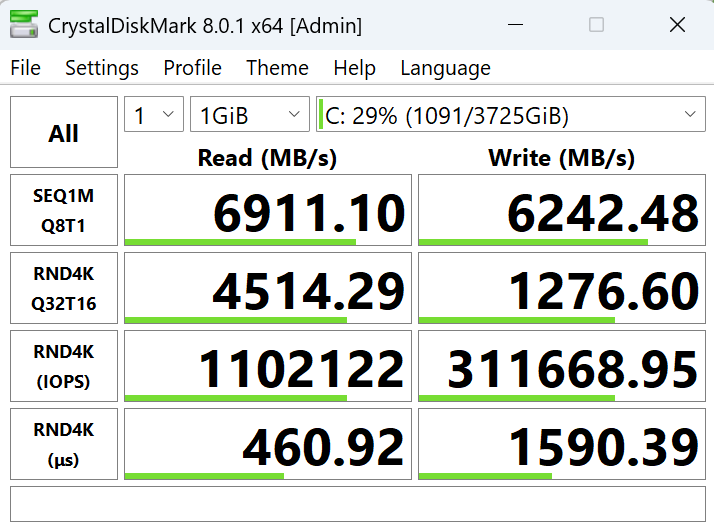Click the CrystalDiskMark app icon in title bar

24,25
